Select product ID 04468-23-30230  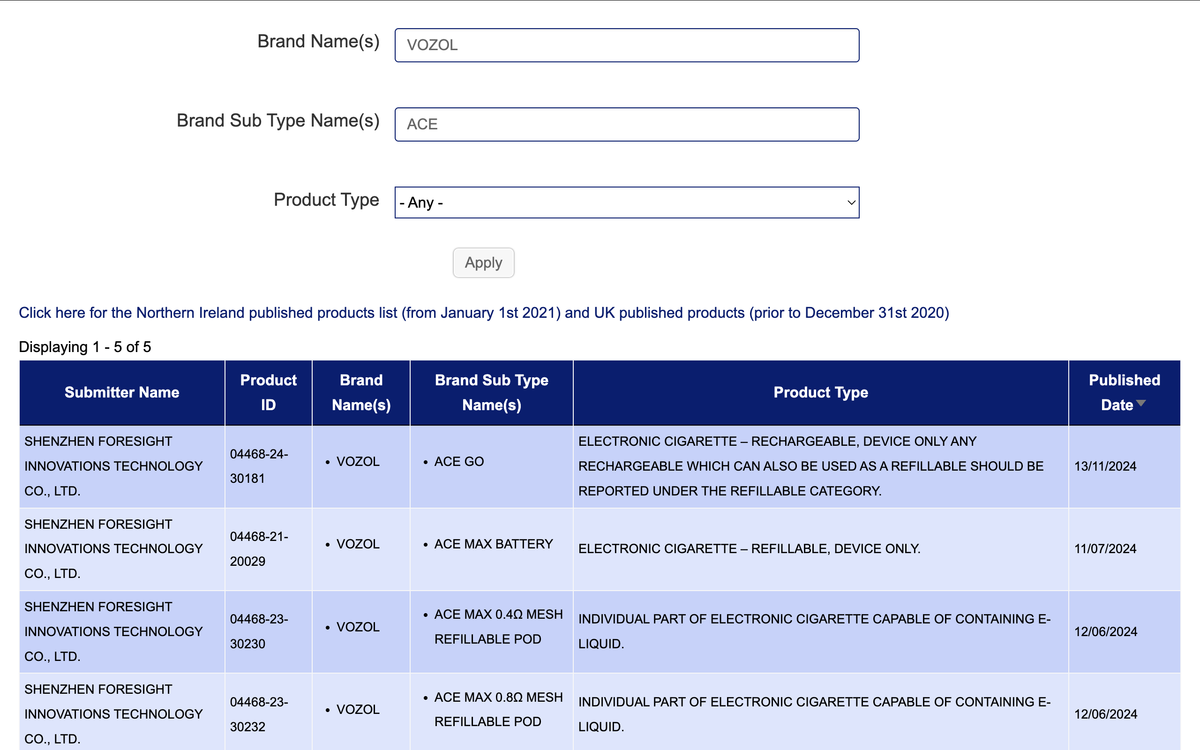click(259, 632)
